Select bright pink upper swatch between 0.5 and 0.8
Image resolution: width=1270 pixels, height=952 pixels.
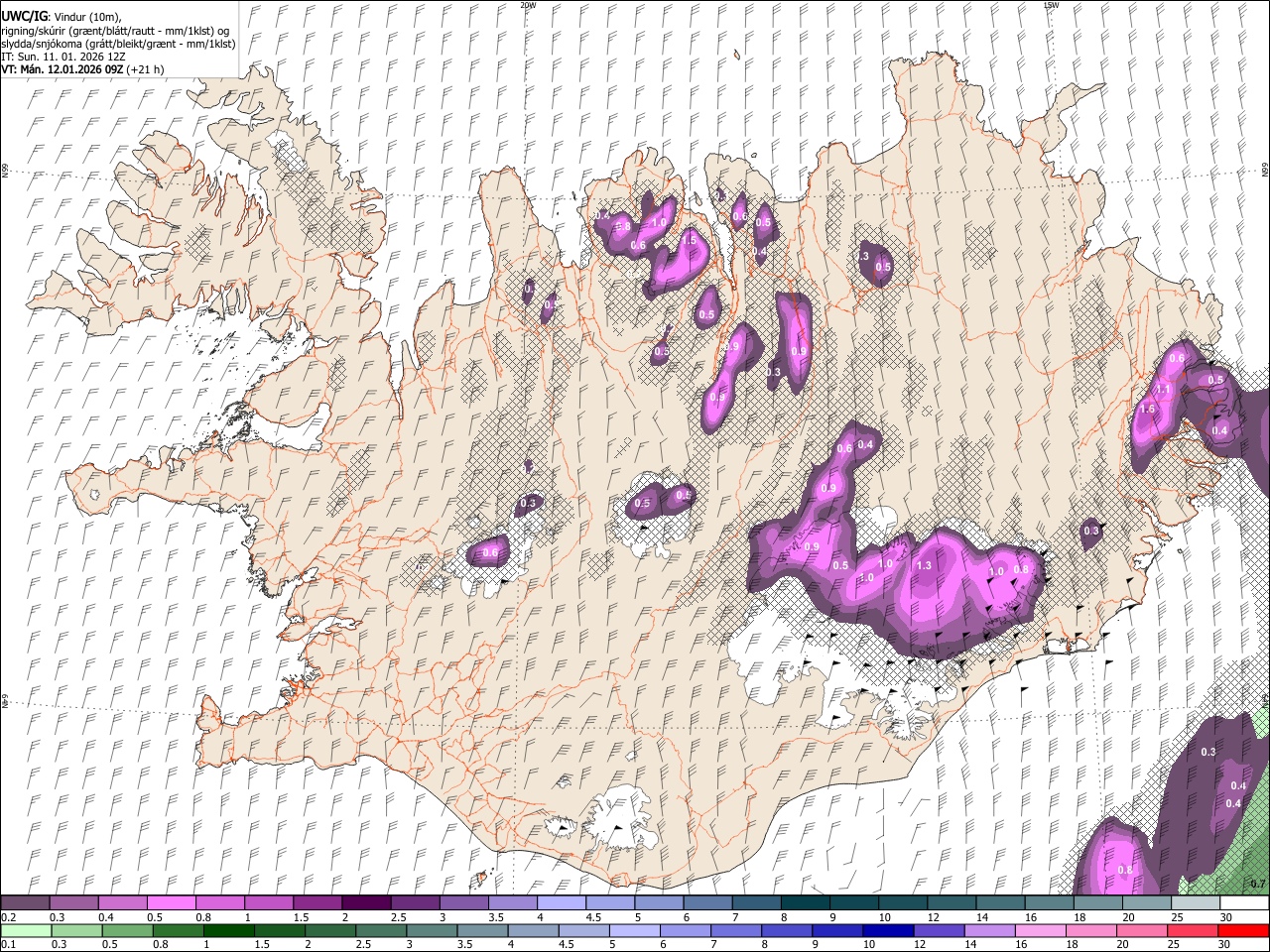[x=171, y=903]
